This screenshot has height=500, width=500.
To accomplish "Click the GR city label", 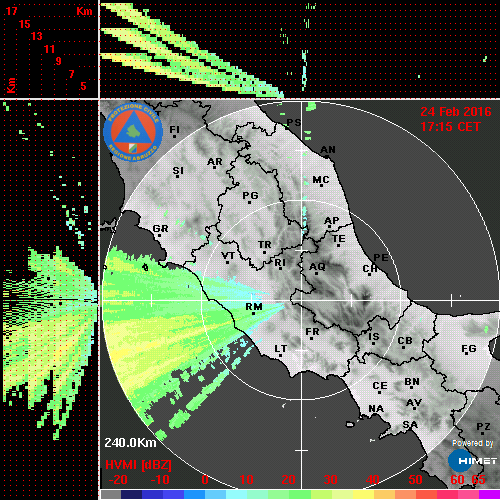I will (160, 229).
